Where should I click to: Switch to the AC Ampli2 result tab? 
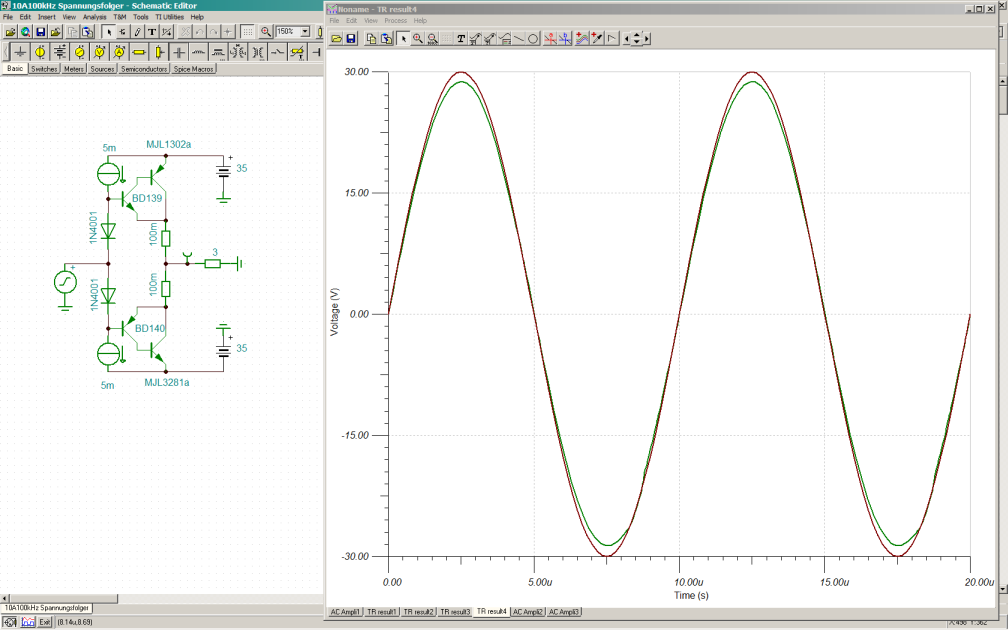click(x=528, y=611)
